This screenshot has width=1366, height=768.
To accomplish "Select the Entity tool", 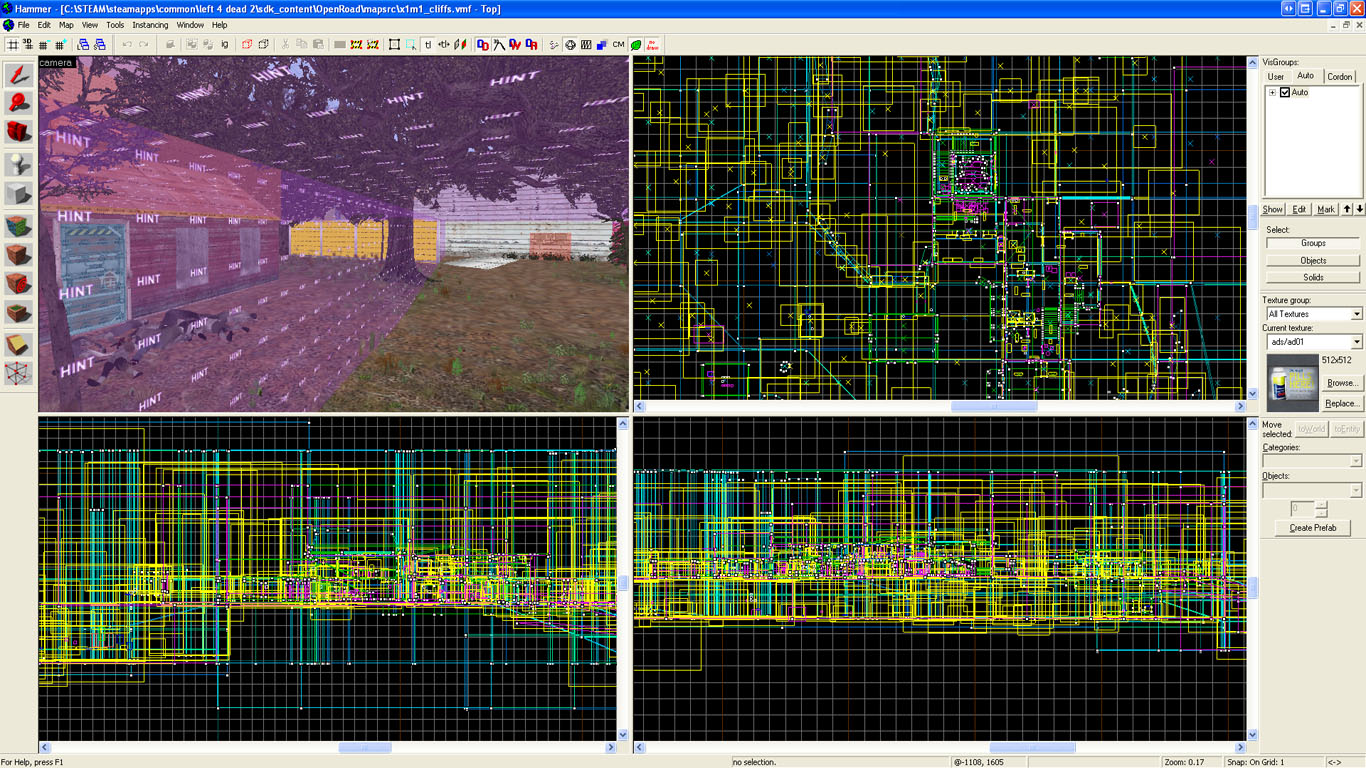I will 20,163.
